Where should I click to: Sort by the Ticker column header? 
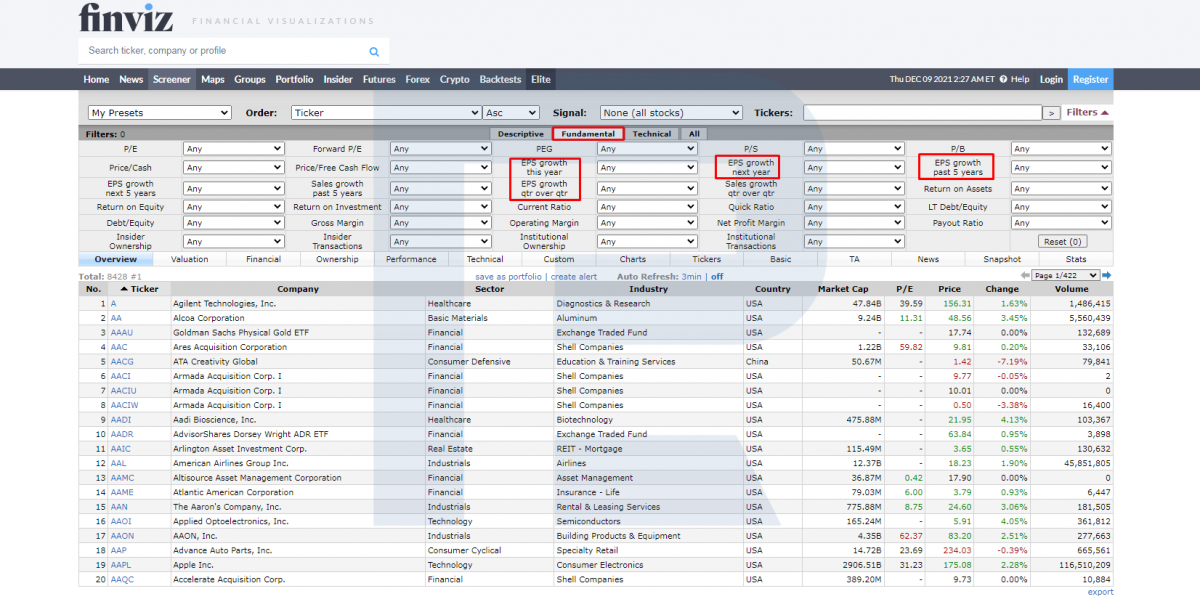(x=144, y=289)
